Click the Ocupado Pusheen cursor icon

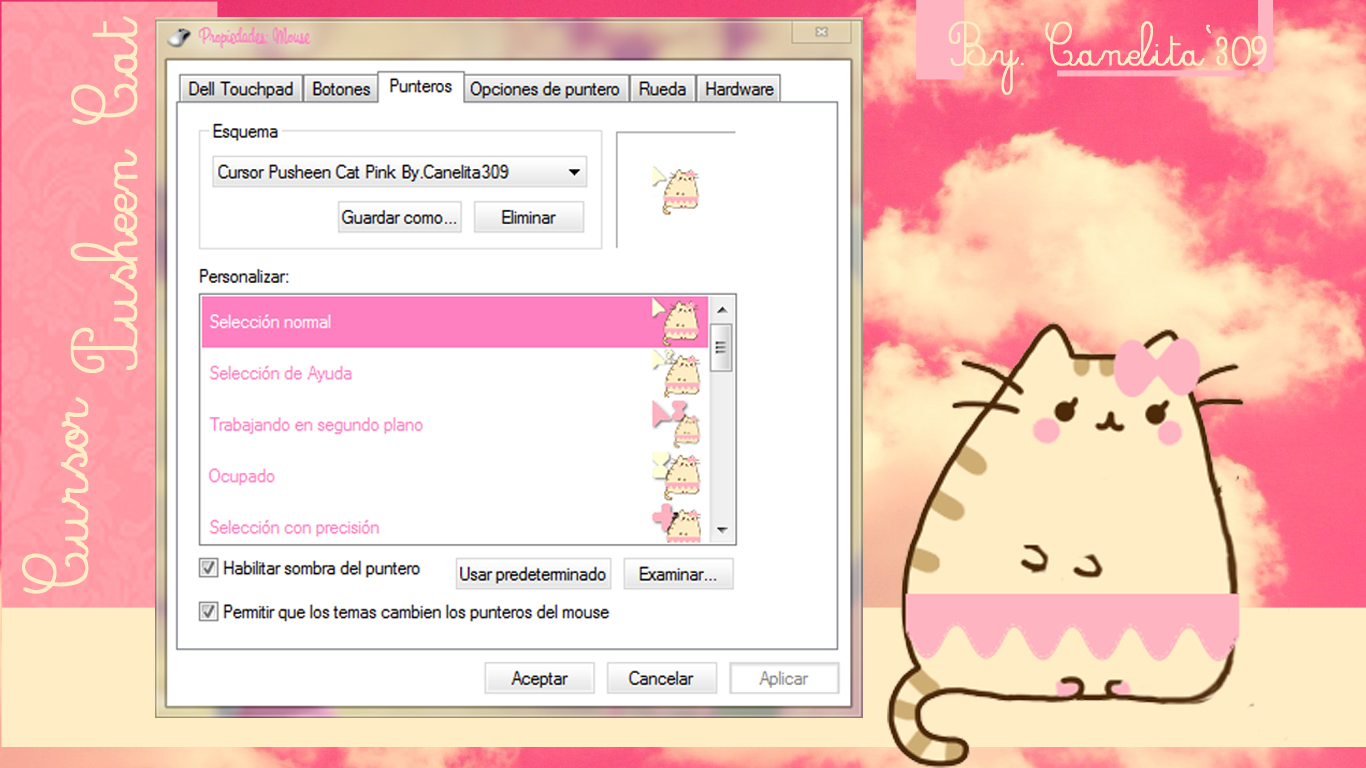pos(678,473)
